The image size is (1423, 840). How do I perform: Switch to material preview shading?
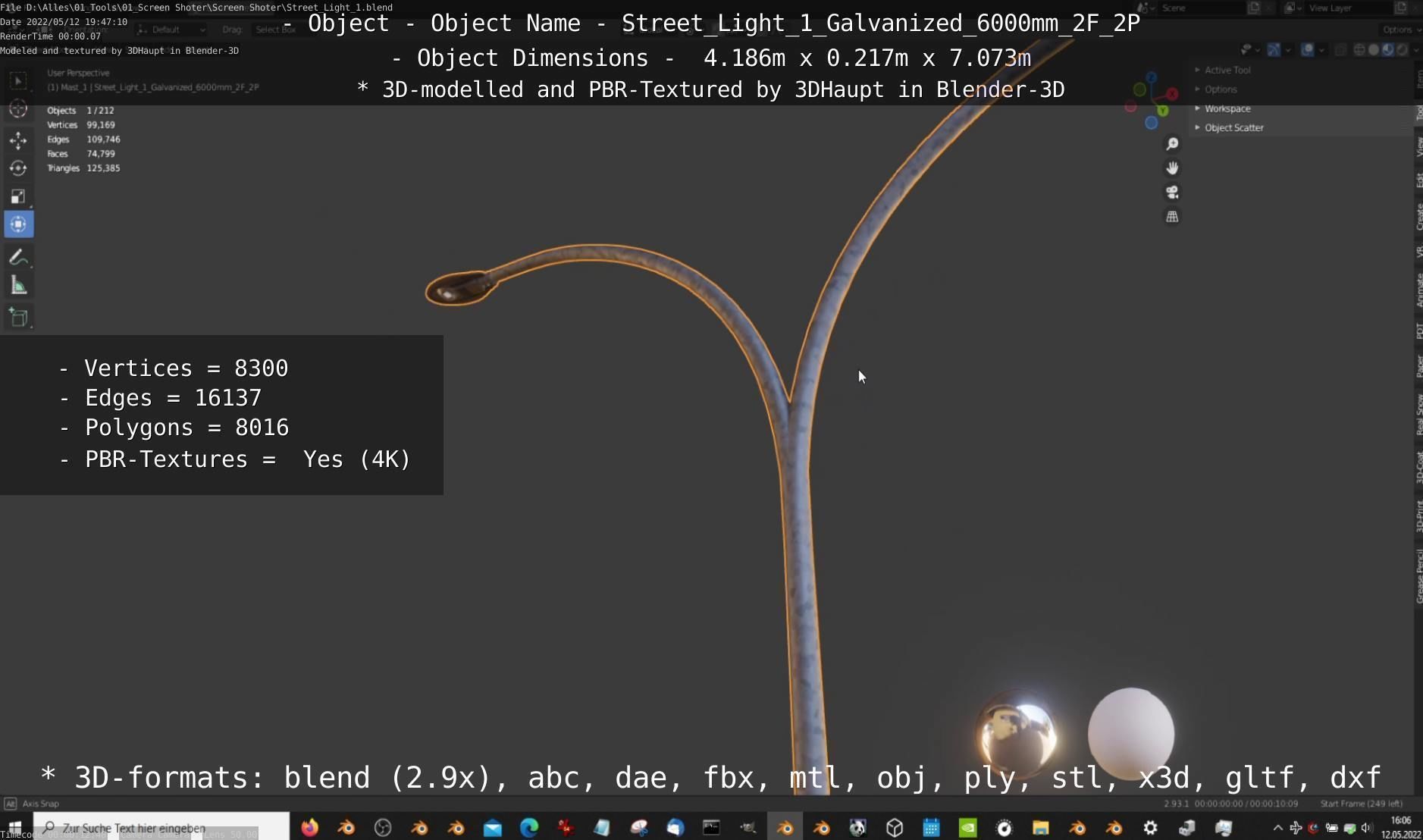1387,50
